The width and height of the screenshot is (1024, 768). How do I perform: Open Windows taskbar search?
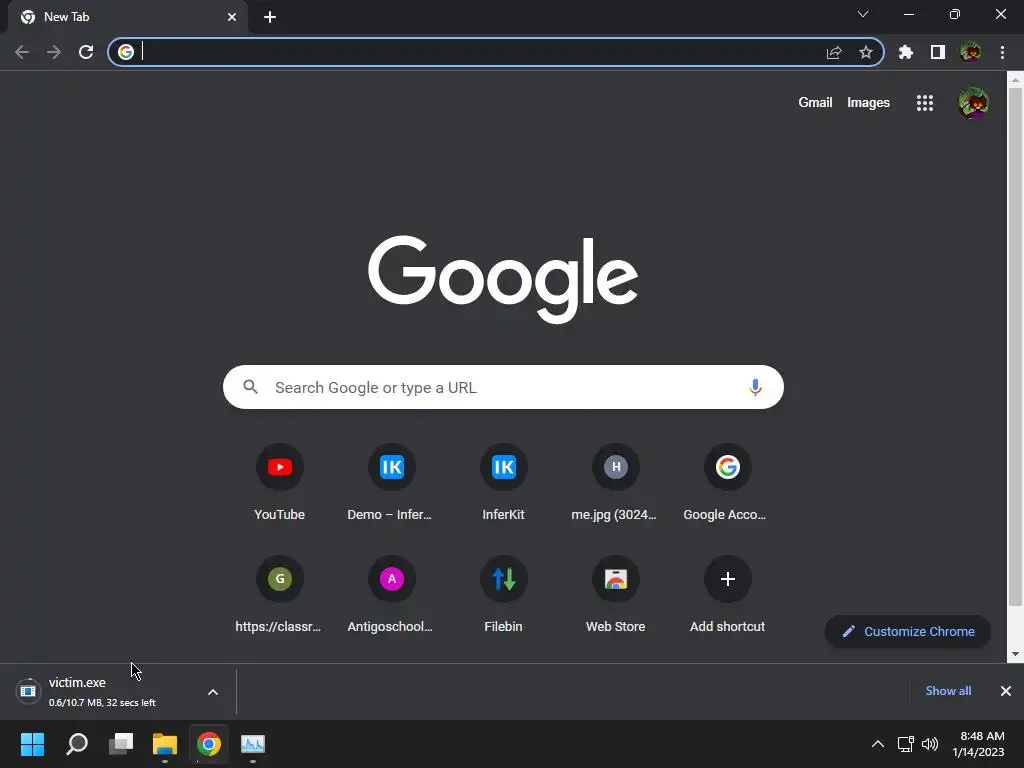[77, 744]
